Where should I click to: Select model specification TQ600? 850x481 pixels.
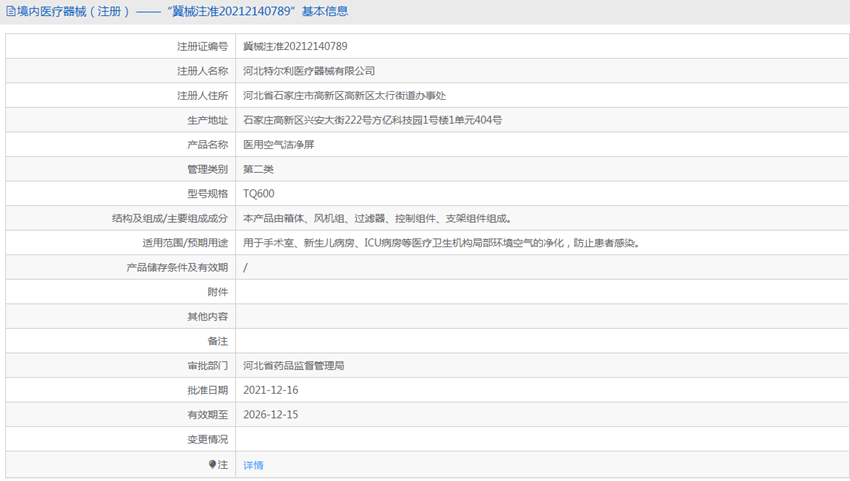[x=258, y=194]
